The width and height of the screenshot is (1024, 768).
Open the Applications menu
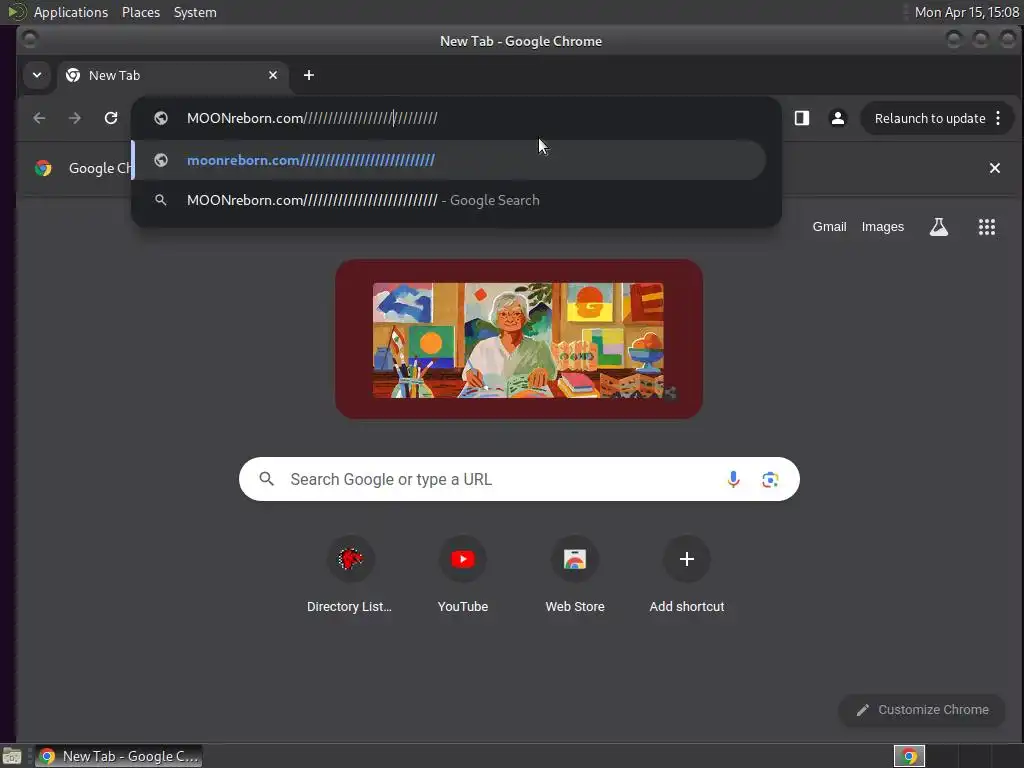click(71, 12)
